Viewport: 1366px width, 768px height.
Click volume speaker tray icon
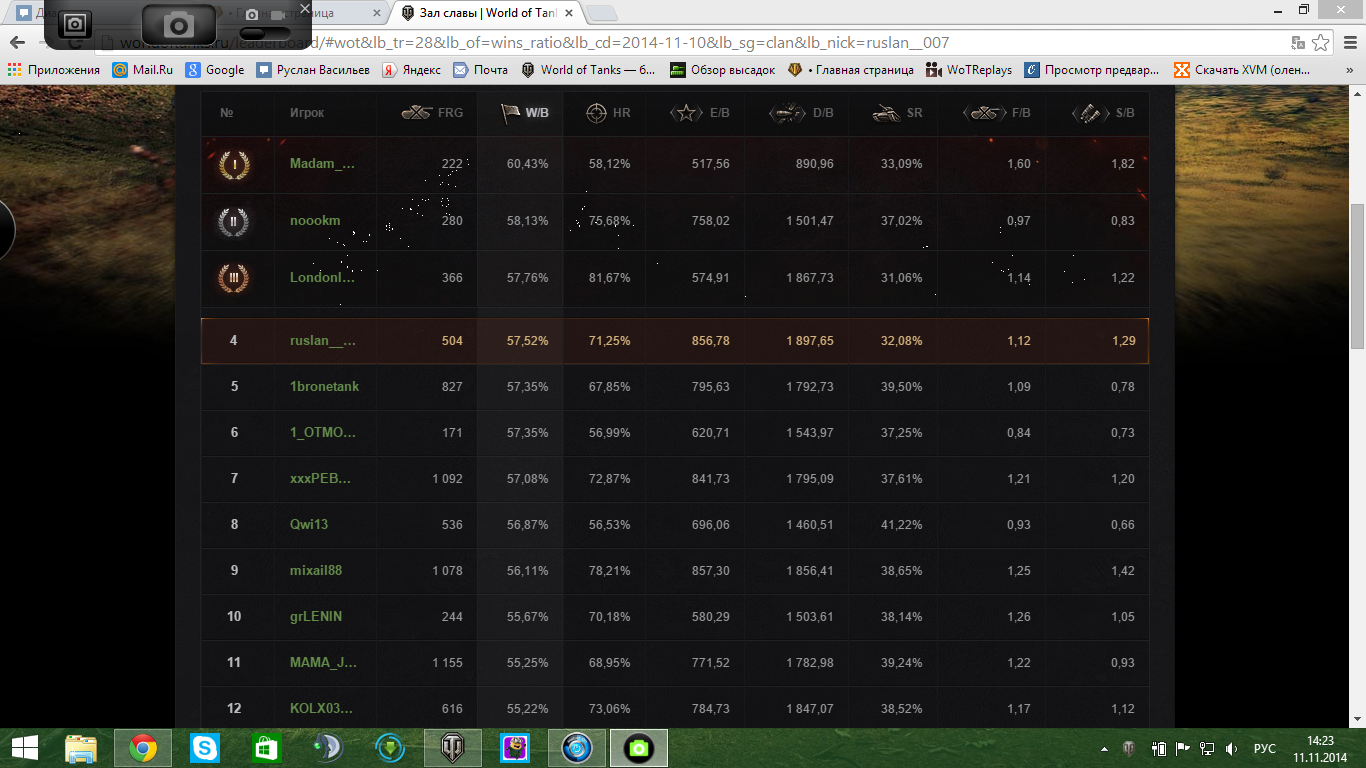[1231, 748]
